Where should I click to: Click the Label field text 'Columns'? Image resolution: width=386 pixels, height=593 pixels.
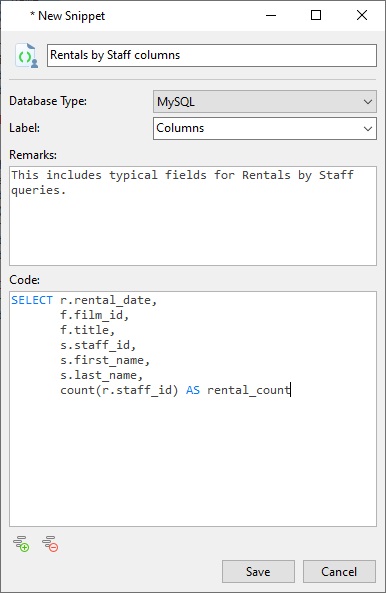180,128
